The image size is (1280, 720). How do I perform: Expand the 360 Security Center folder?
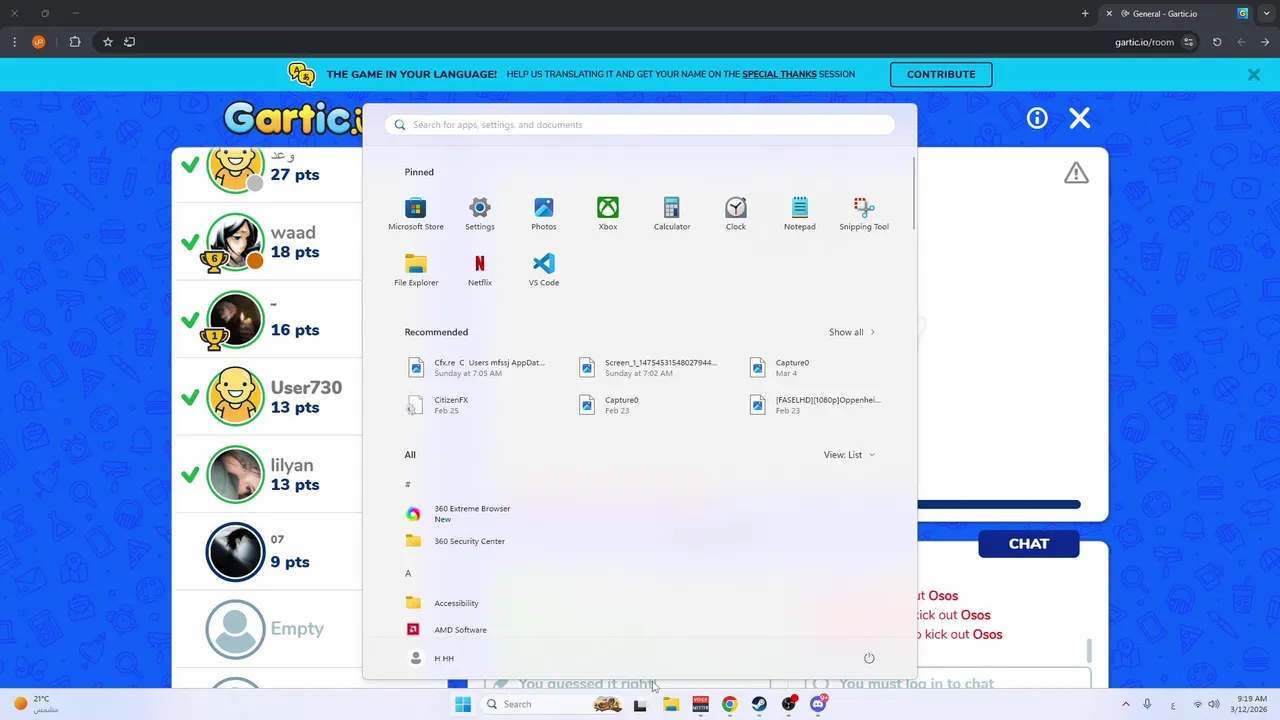click(x=455, y=541)
